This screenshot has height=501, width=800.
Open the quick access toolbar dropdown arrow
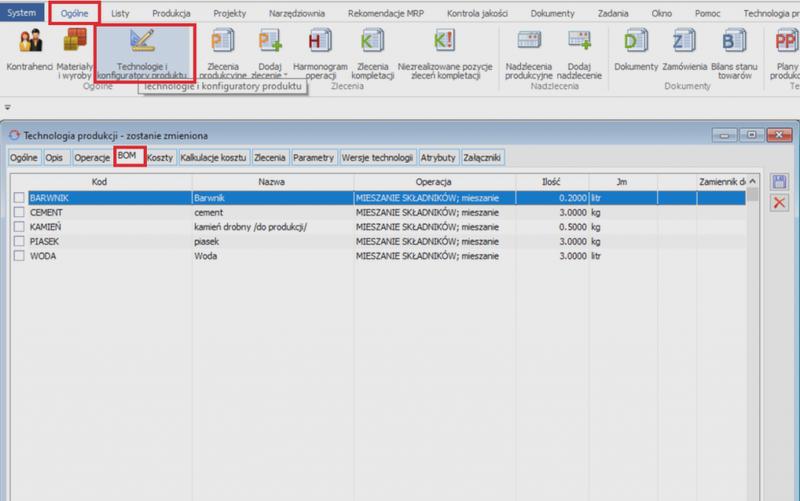click(7, 107)
